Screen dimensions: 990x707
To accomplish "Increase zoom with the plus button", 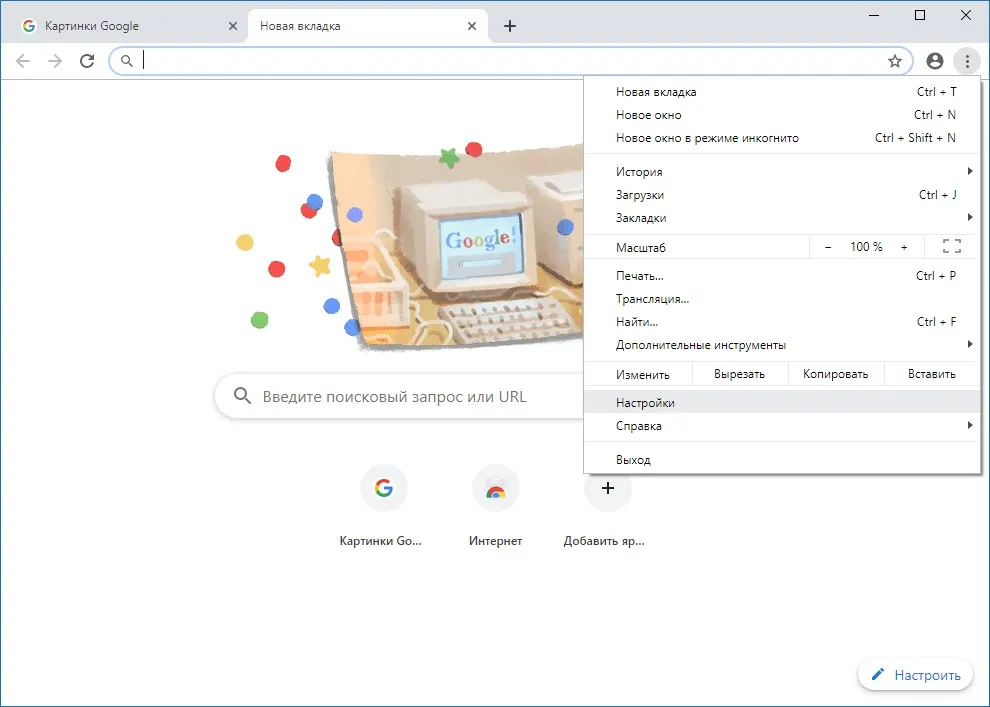I will (x=904, y=247).
